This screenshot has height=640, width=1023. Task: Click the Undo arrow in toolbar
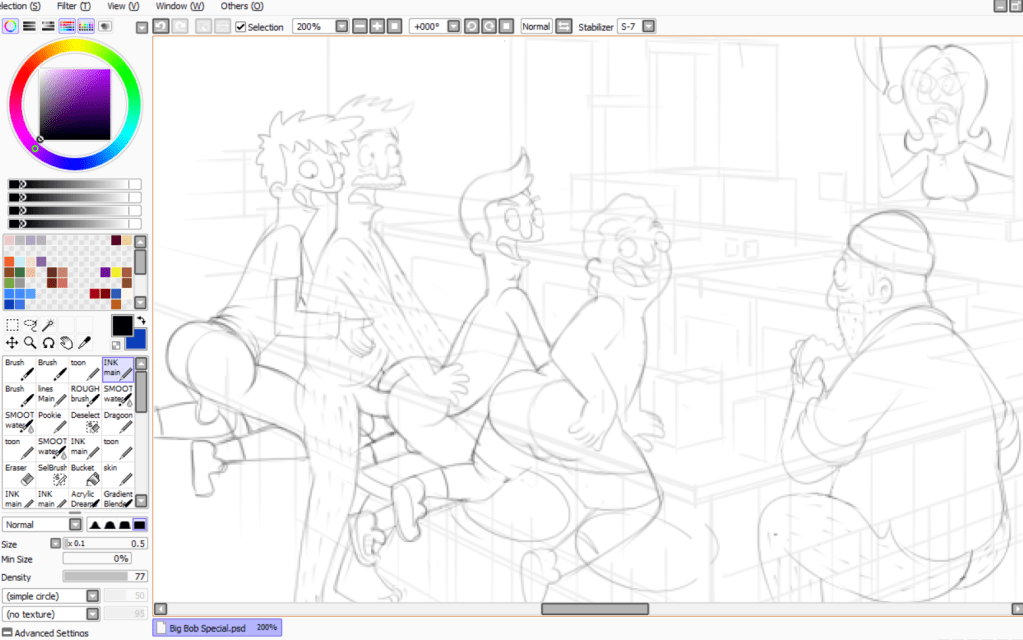point(161,26)
